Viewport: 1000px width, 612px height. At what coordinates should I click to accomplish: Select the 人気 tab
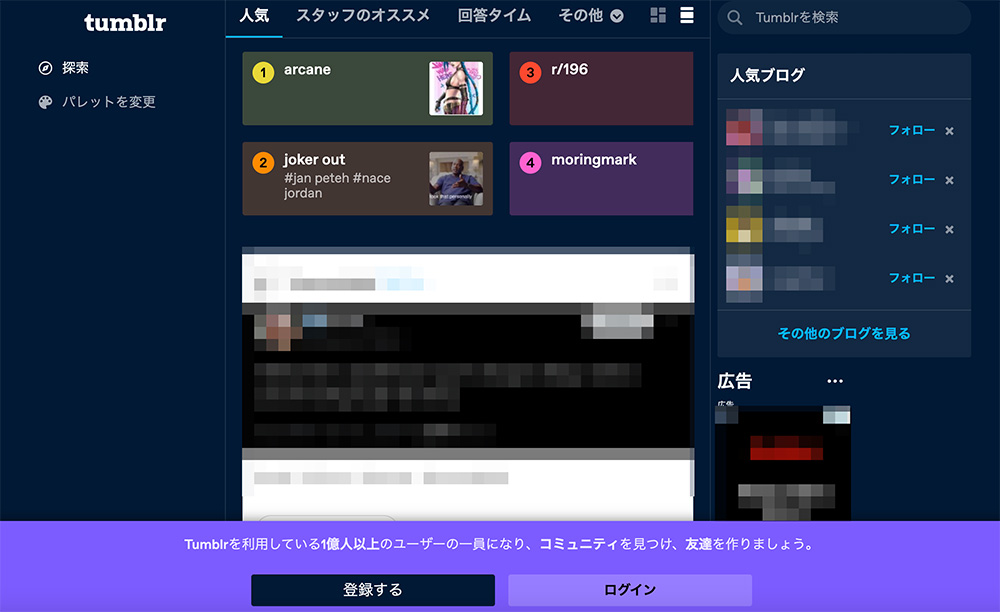[x=254, y=15]
